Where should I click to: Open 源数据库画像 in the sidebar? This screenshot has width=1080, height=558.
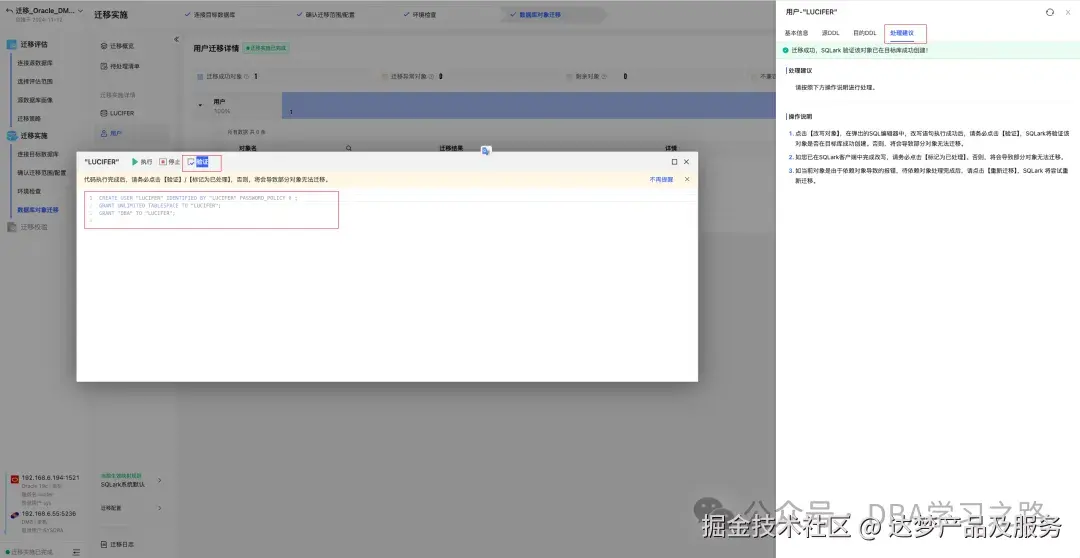[x=35, y=100]
